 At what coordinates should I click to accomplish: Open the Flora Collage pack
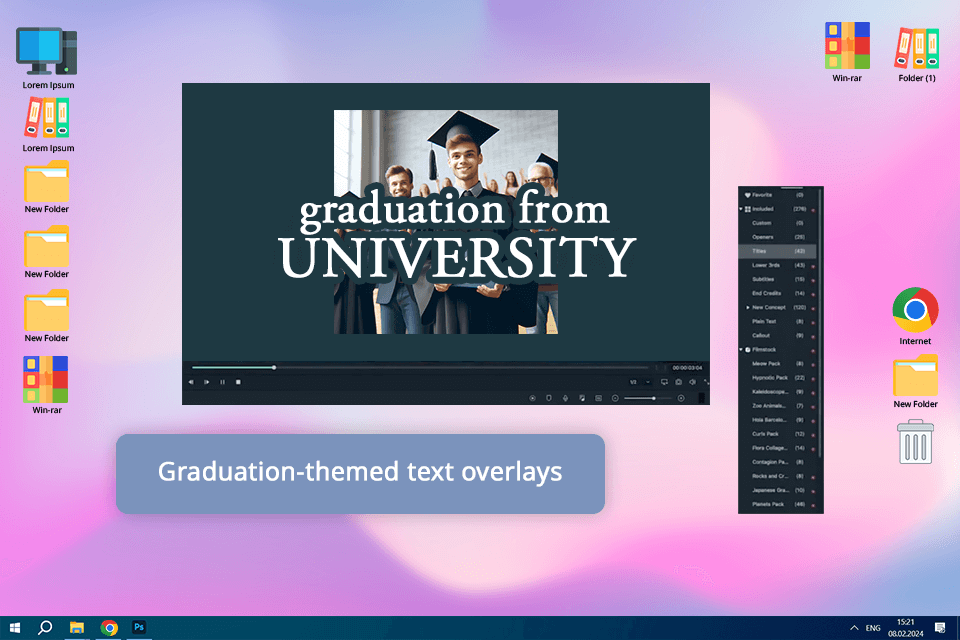[x=778, y=448]
